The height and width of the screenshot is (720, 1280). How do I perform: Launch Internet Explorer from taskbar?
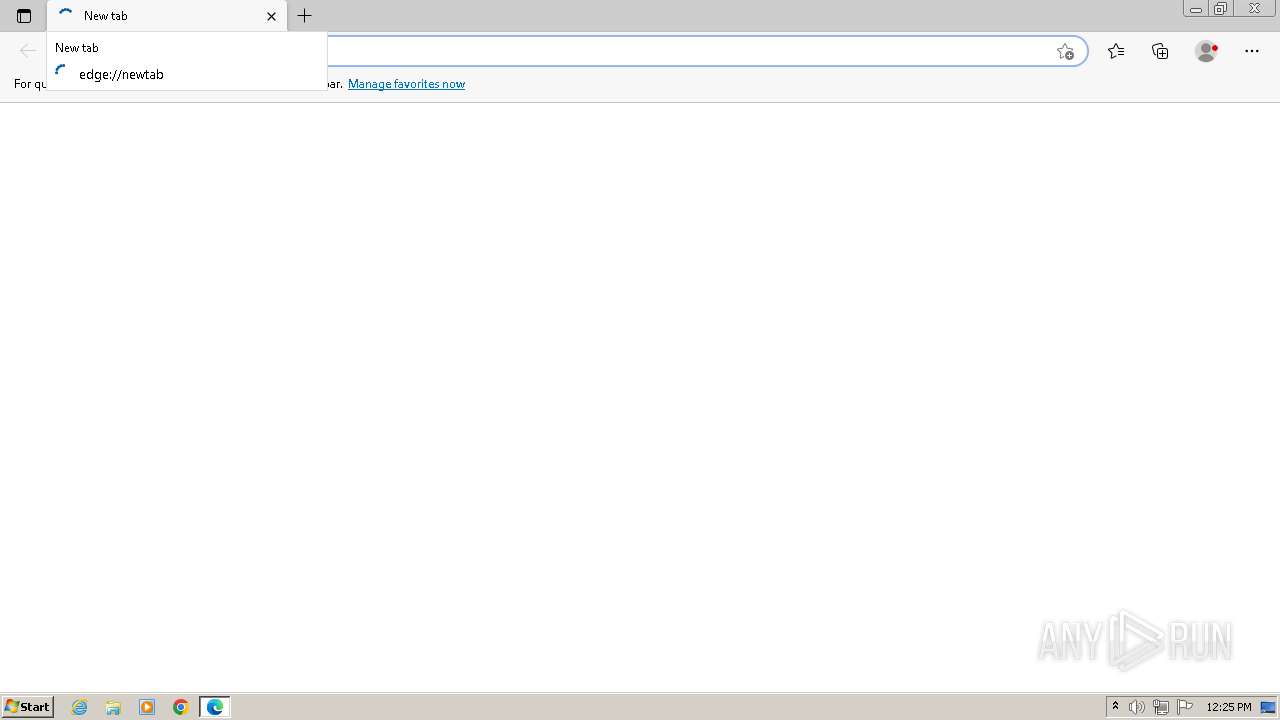point(79,707)
